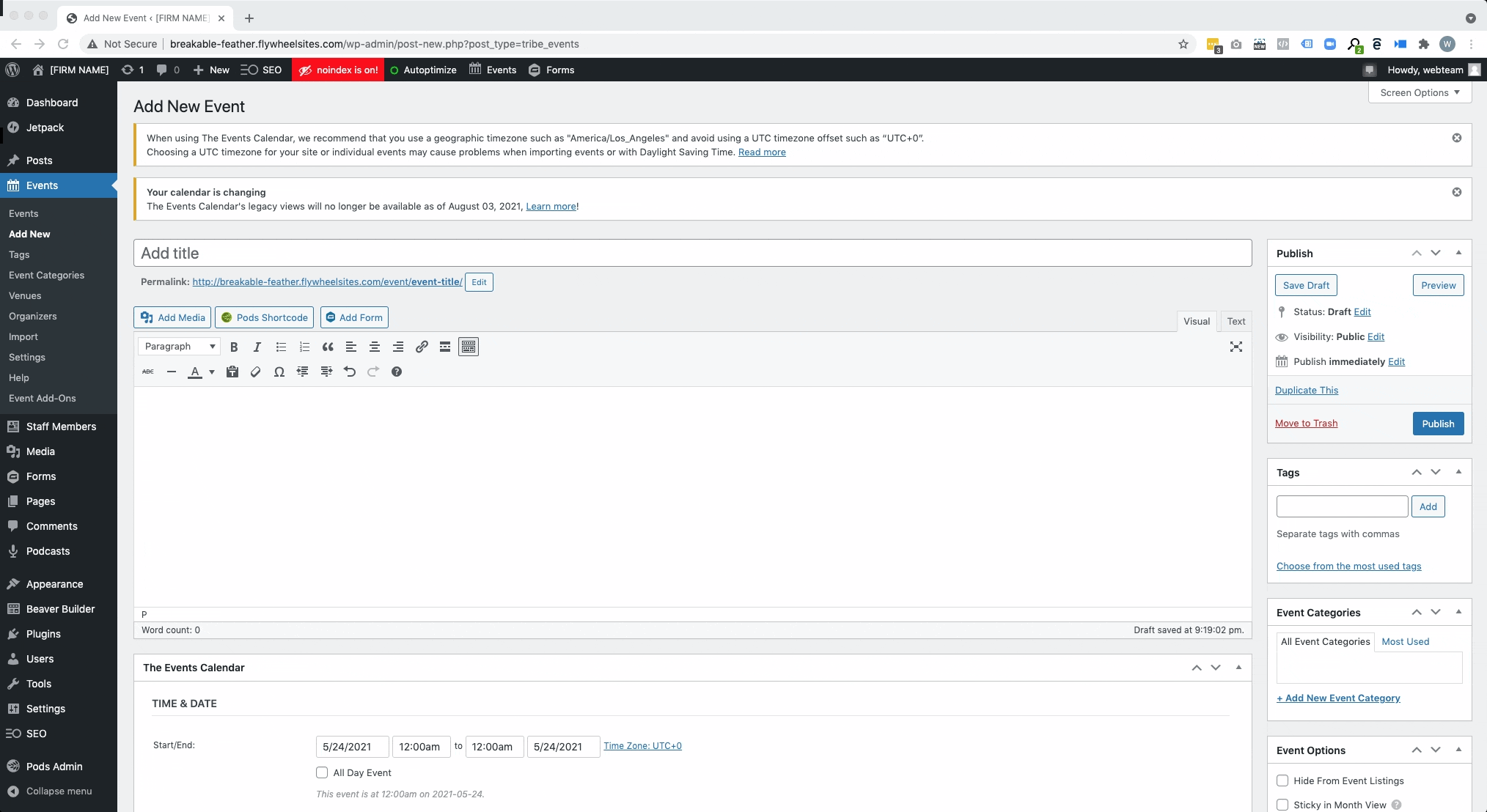This screenshot has height=812, width=1487.
Task: Open the Most Used categories tab
Action: click(1404, 641)
